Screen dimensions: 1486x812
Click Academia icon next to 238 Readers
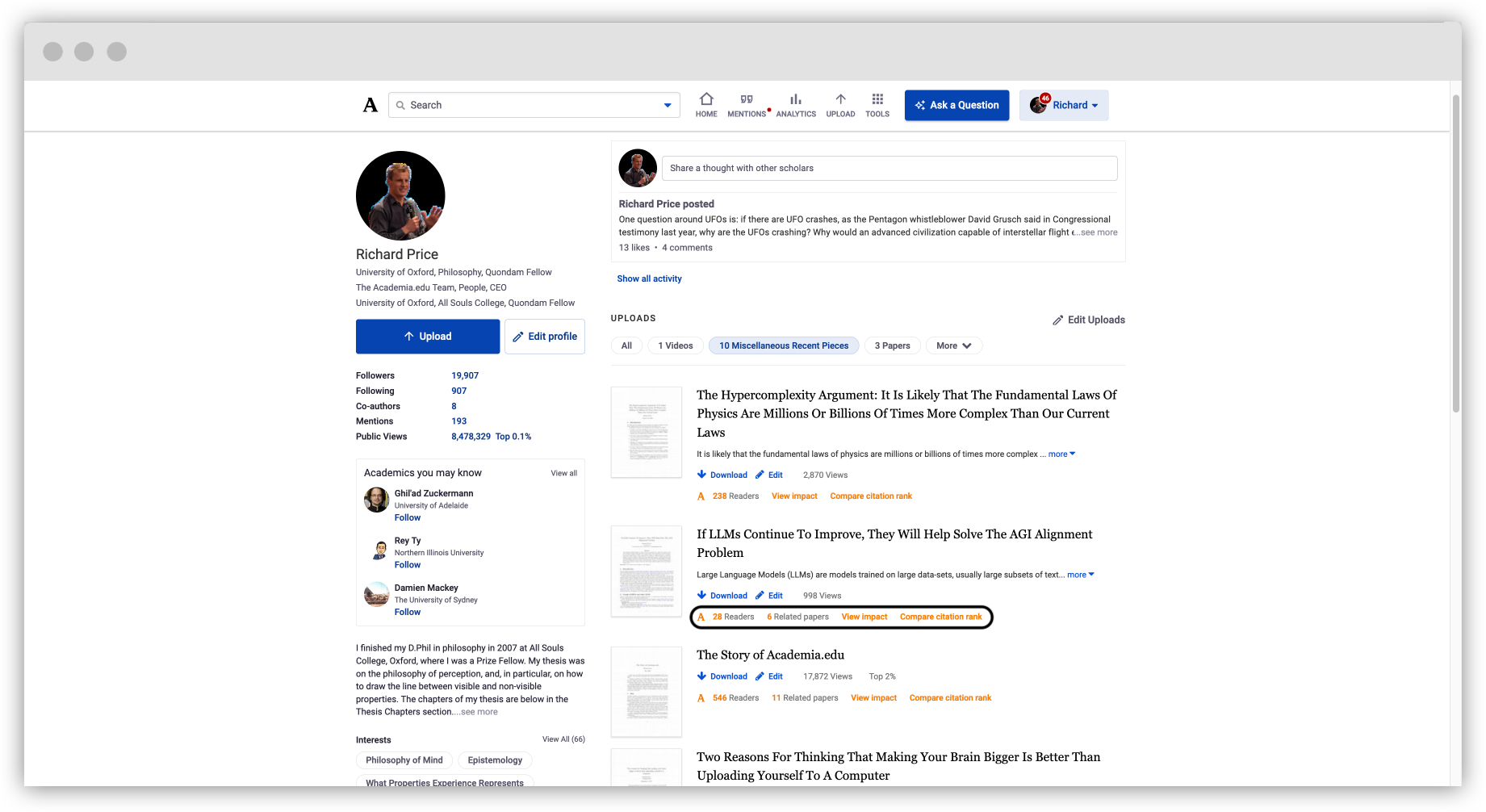click(701, 496)
